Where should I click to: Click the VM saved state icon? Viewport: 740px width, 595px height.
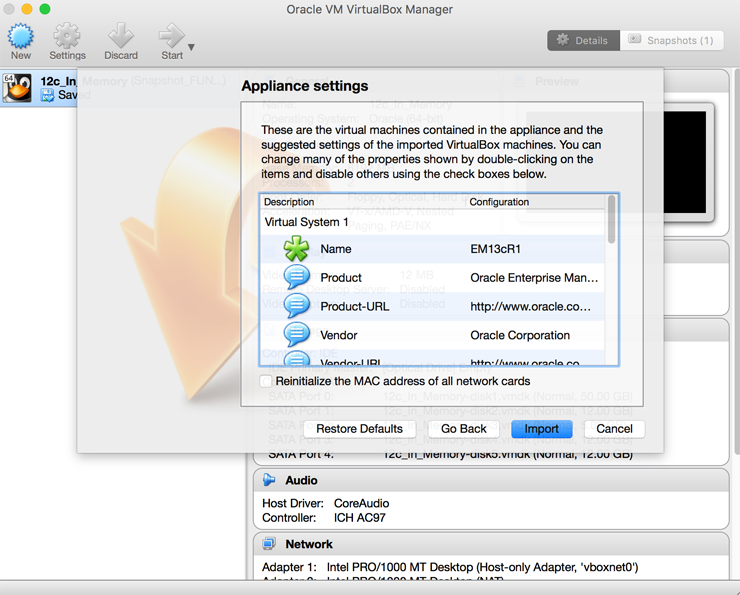[x=47, y=95]
